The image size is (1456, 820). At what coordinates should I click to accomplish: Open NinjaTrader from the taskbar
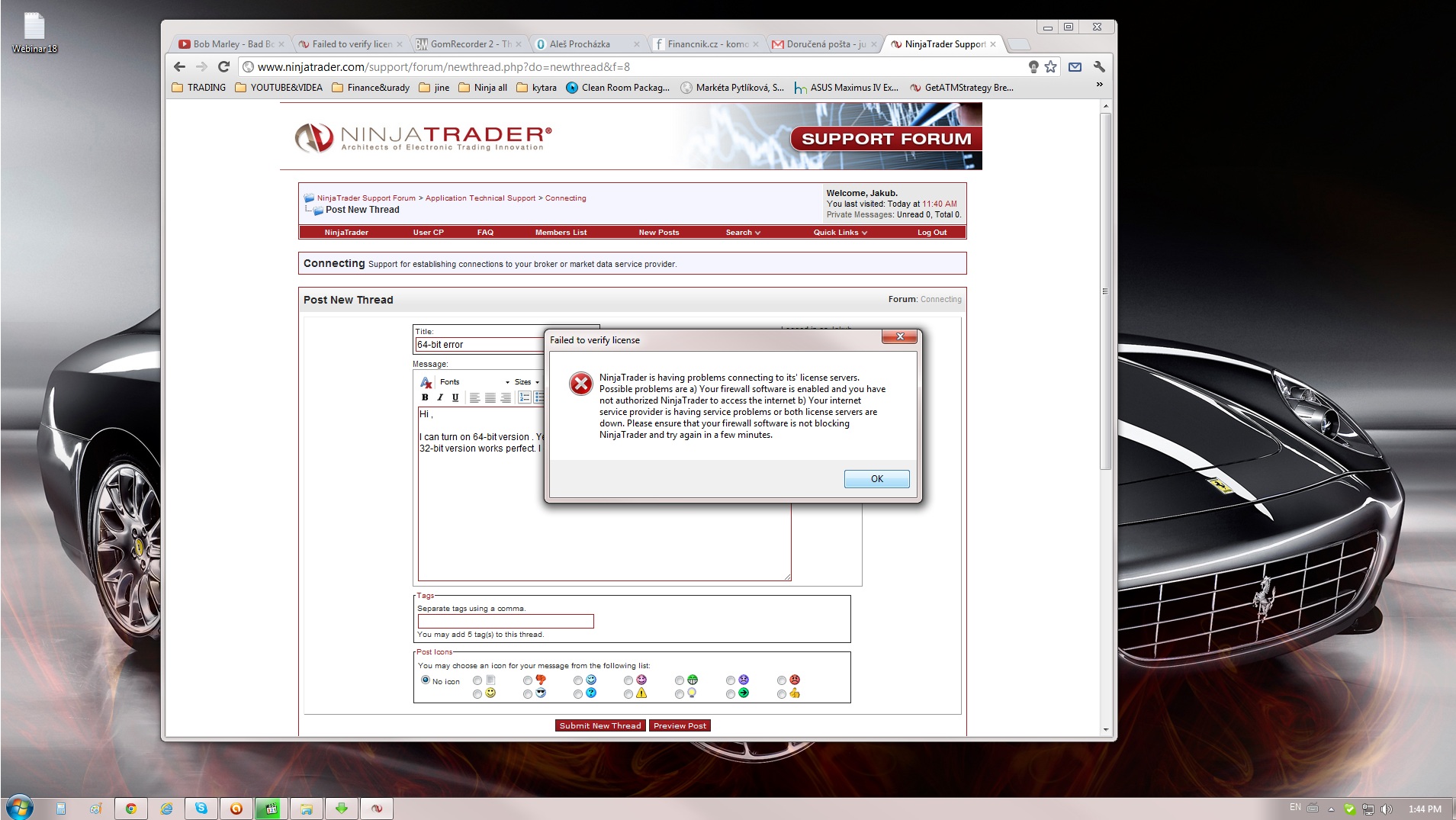[377, 809]
